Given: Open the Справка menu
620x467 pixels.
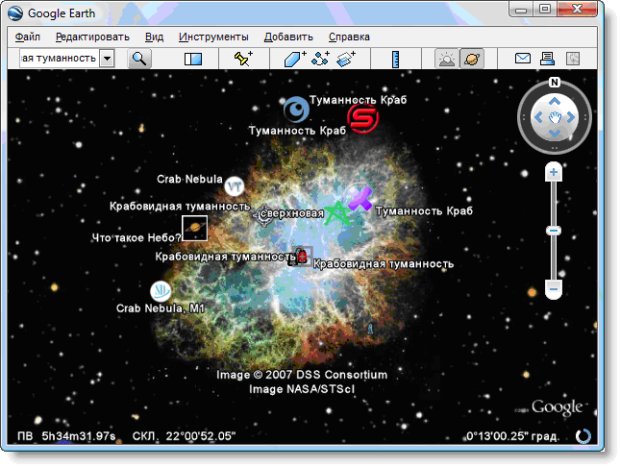Looking at the screenshot, I should pos(349,37).
